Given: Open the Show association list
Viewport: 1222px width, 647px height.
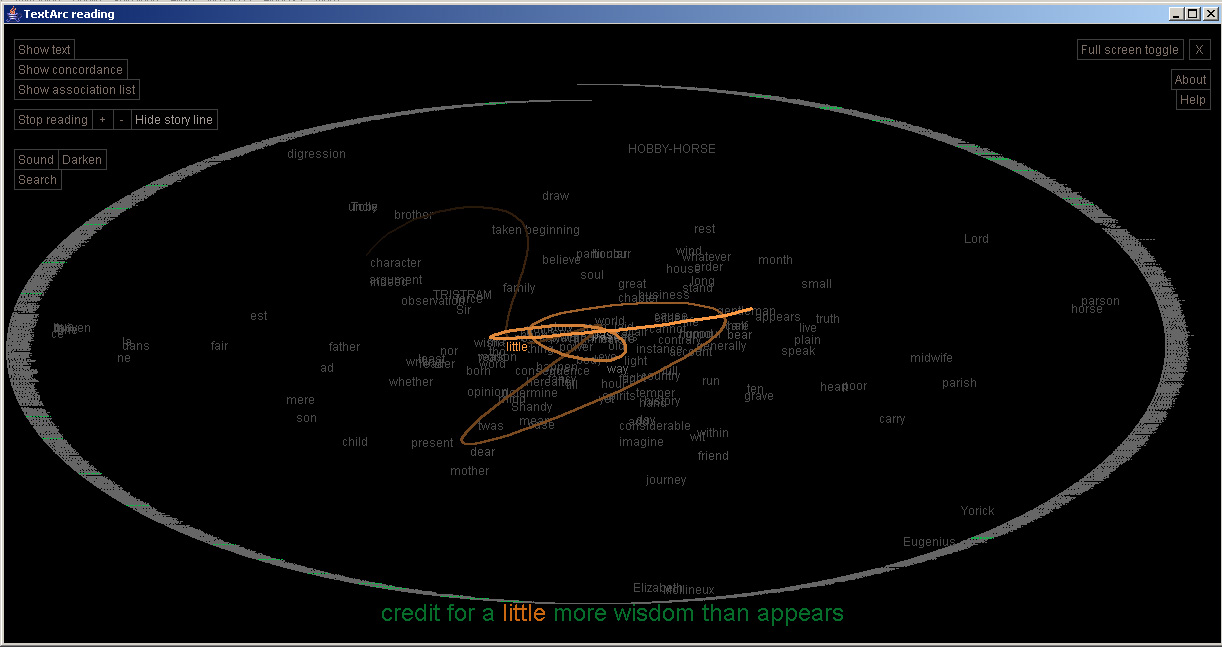Looking at the screenshot, I should (77, 90).
